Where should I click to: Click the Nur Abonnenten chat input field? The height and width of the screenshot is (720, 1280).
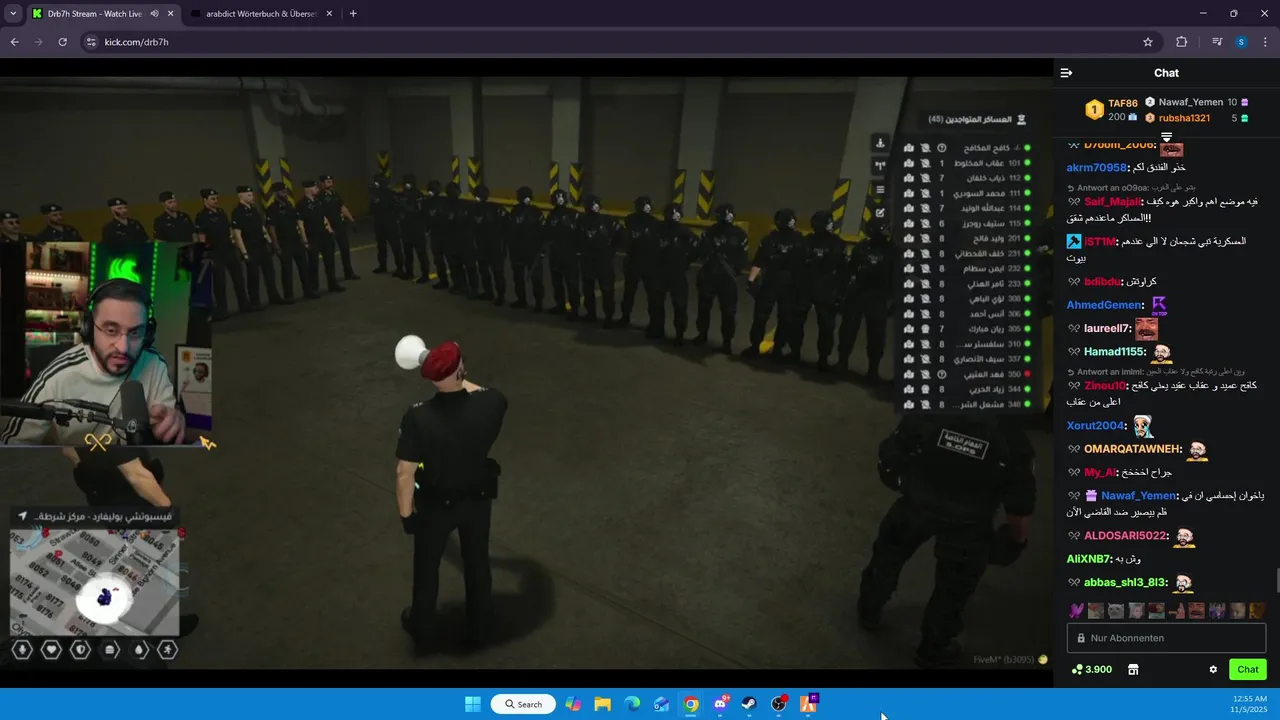tap(1166, 638)
